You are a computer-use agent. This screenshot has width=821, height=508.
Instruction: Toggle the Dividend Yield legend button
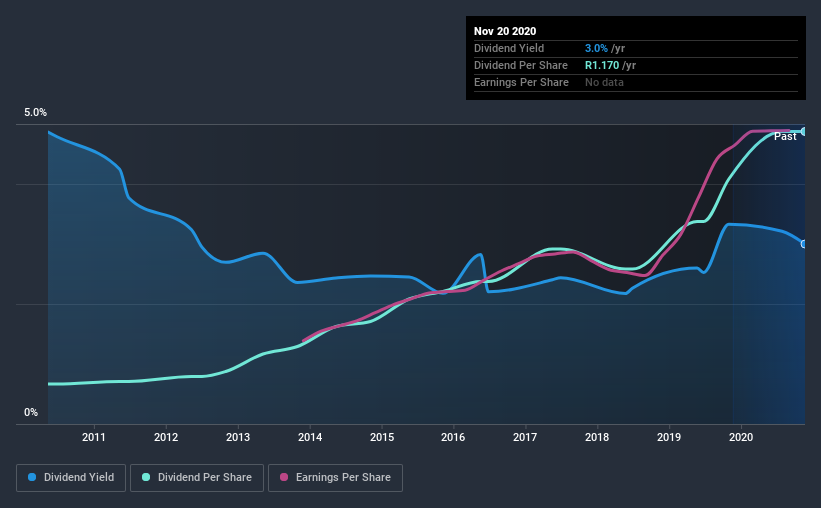(71, 478)
